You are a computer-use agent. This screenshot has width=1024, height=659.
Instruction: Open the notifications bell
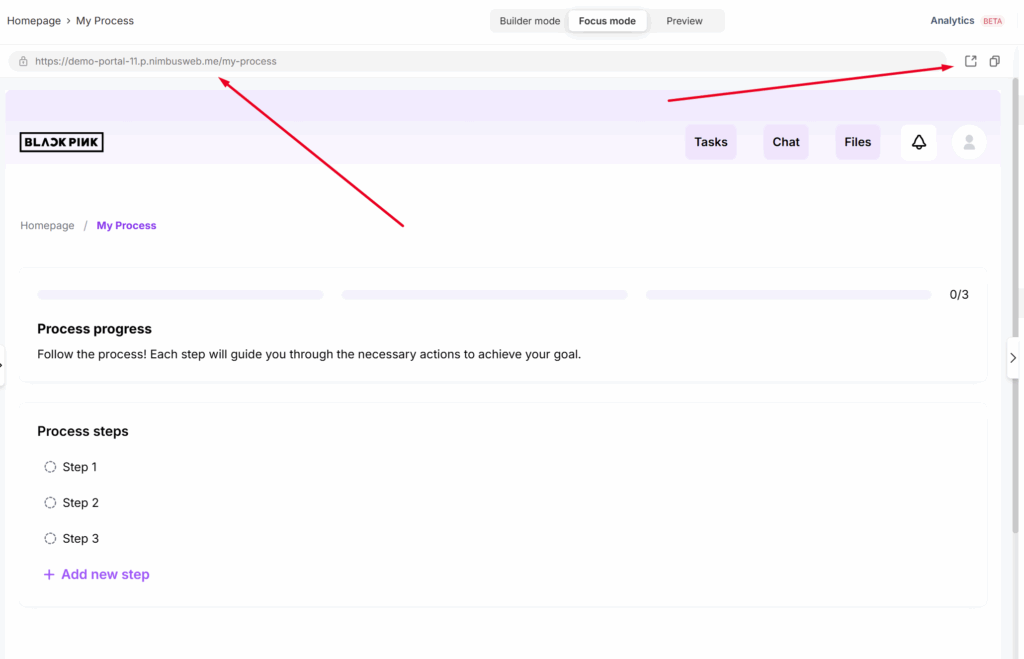coord(919,142)
